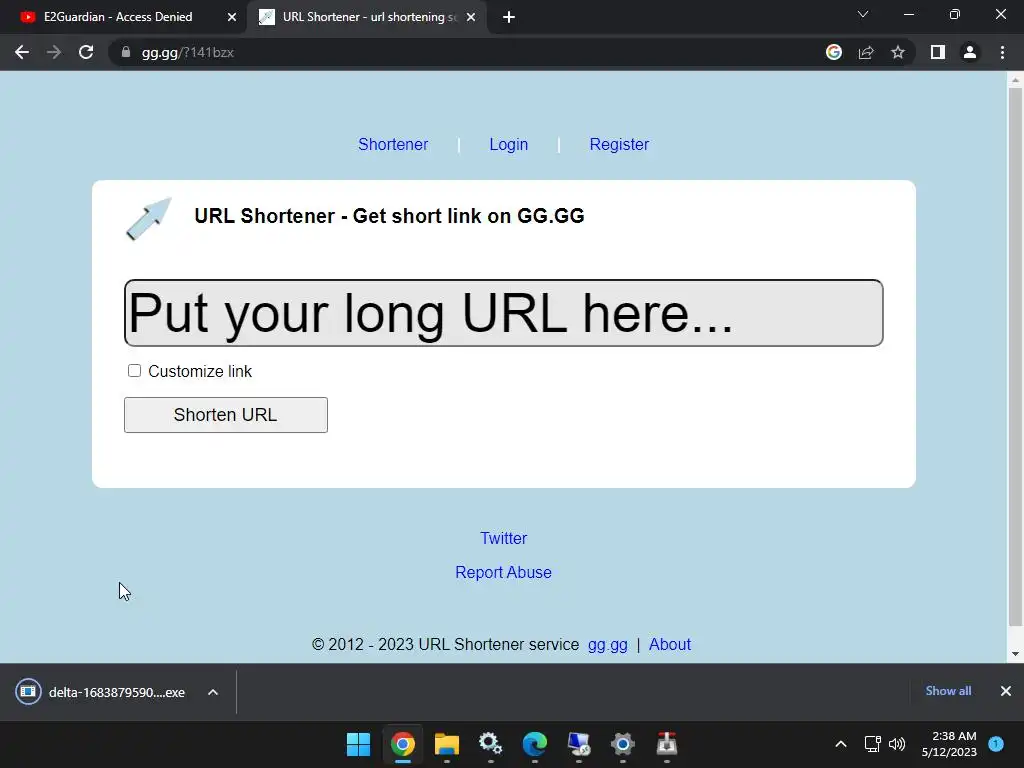Click the scrollbar down arrow
1024x768 pixels.
coord(1015,654)
